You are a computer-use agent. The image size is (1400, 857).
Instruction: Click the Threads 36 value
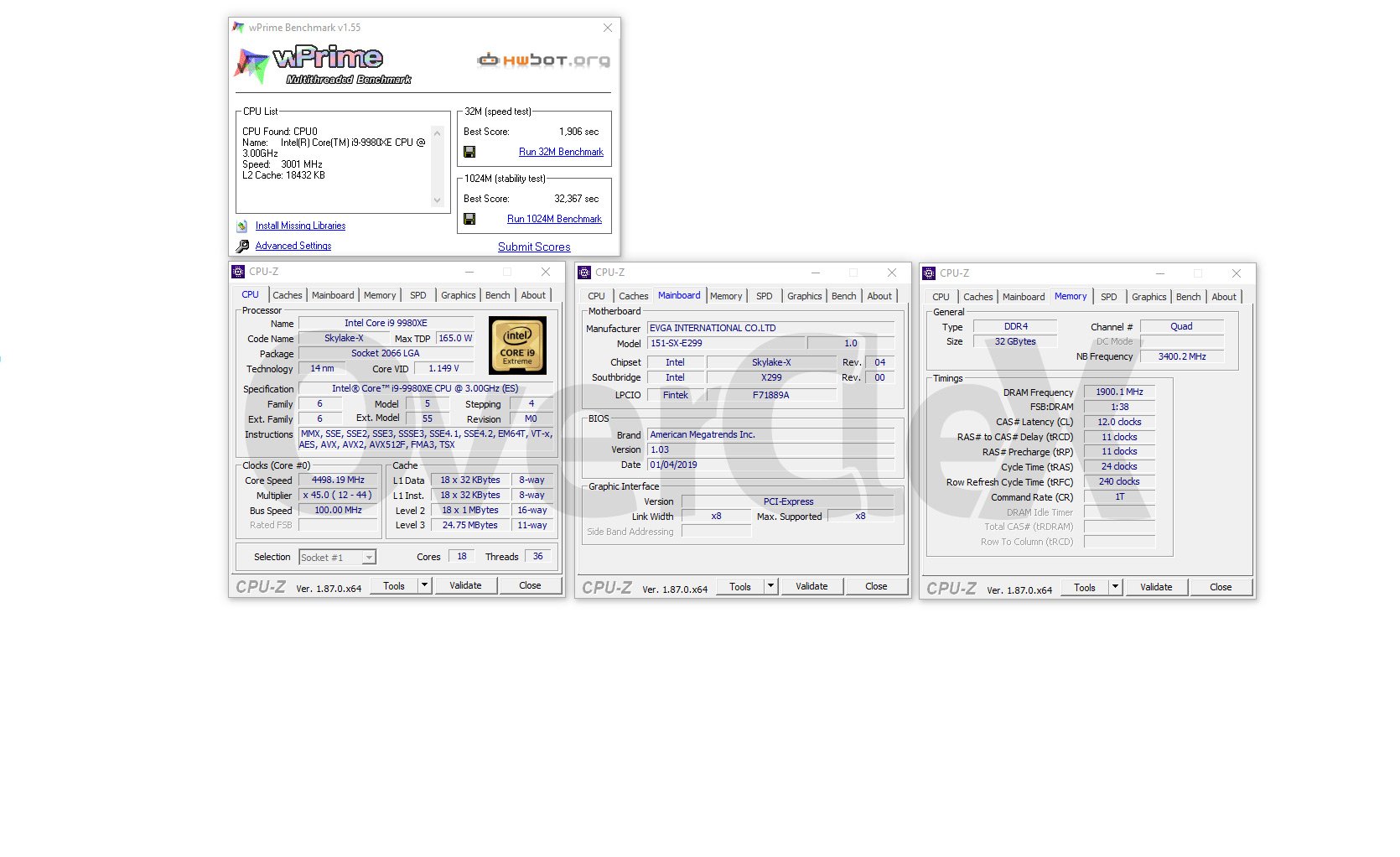(537, 557)
